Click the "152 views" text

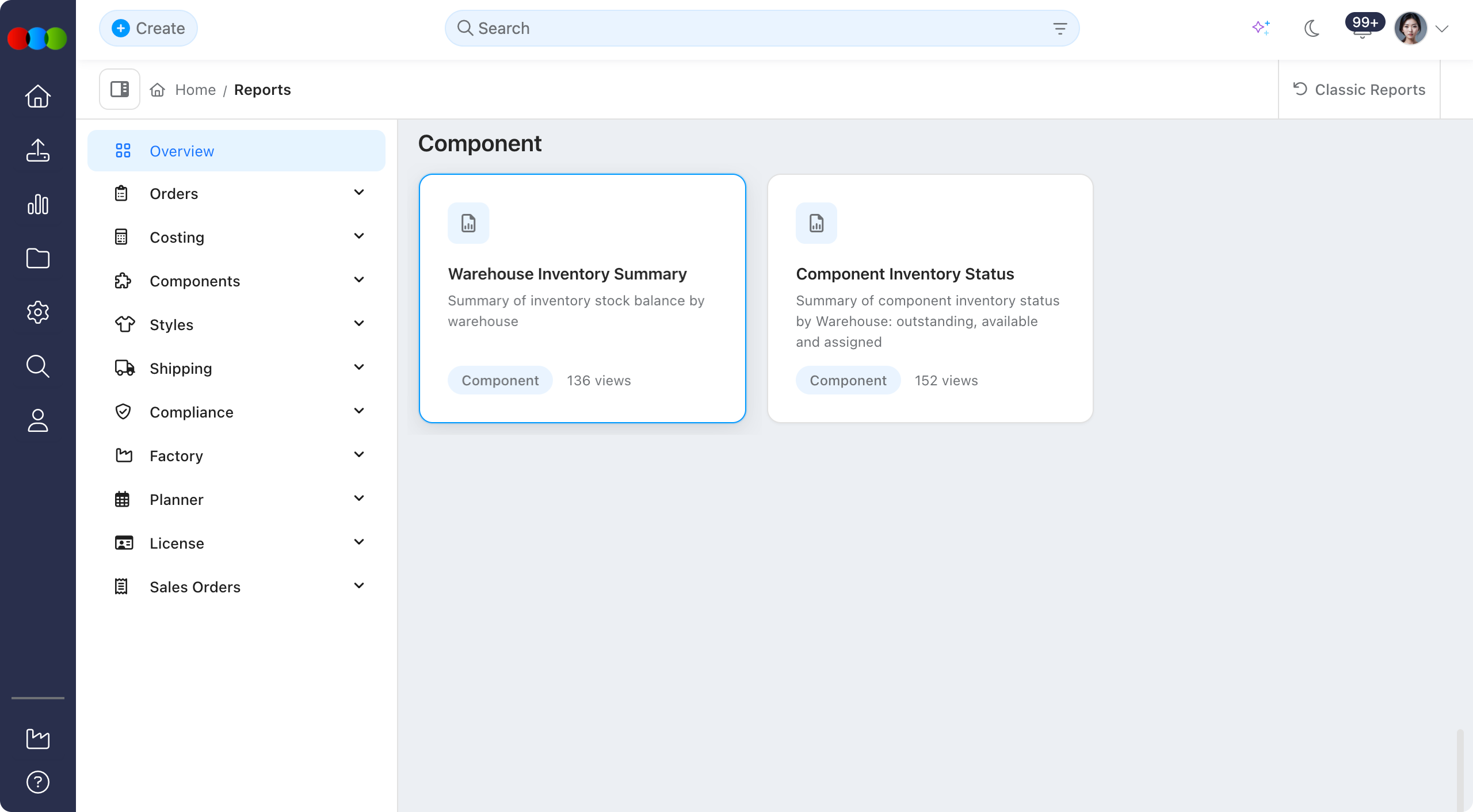(x=947, y=381)
